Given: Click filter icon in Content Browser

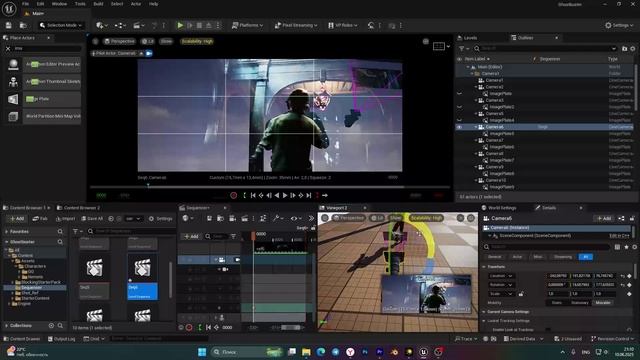Looking at the screenshot, I should [75, 231].
